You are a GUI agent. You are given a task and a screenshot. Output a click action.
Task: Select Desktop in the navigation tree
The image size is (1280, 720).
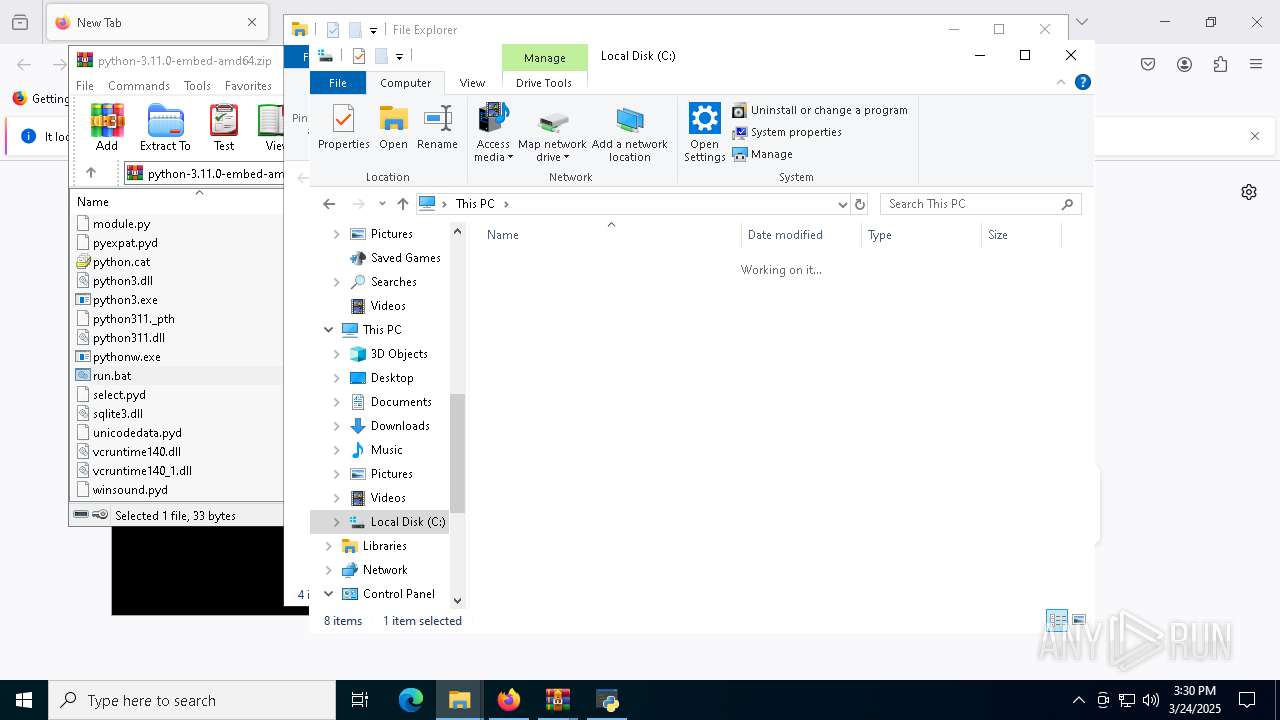tap(392, 378)
